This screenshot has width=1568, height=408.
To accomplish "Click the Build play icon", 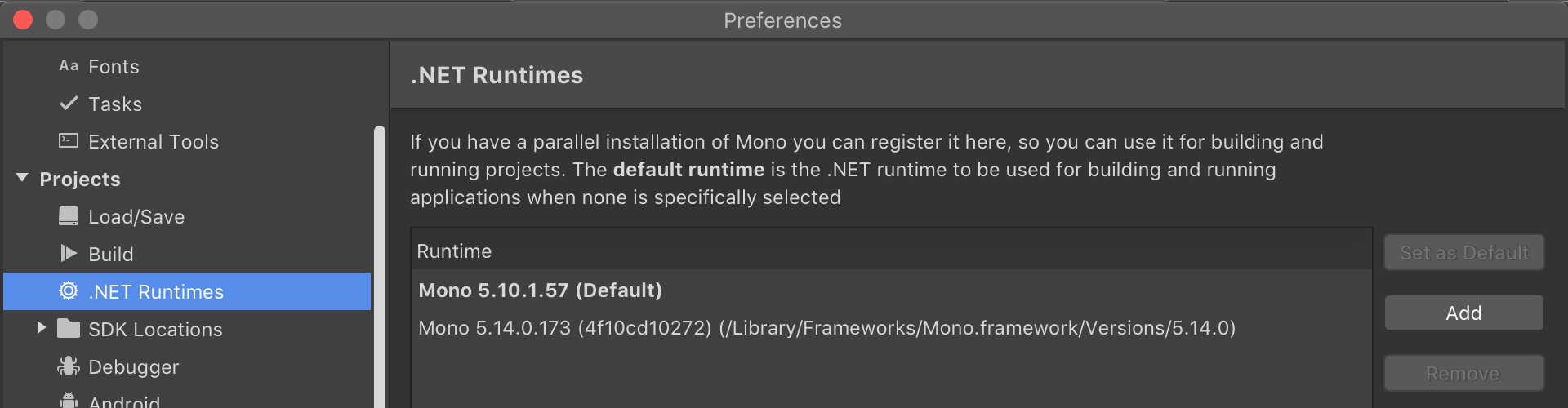I will pos(69,254).
